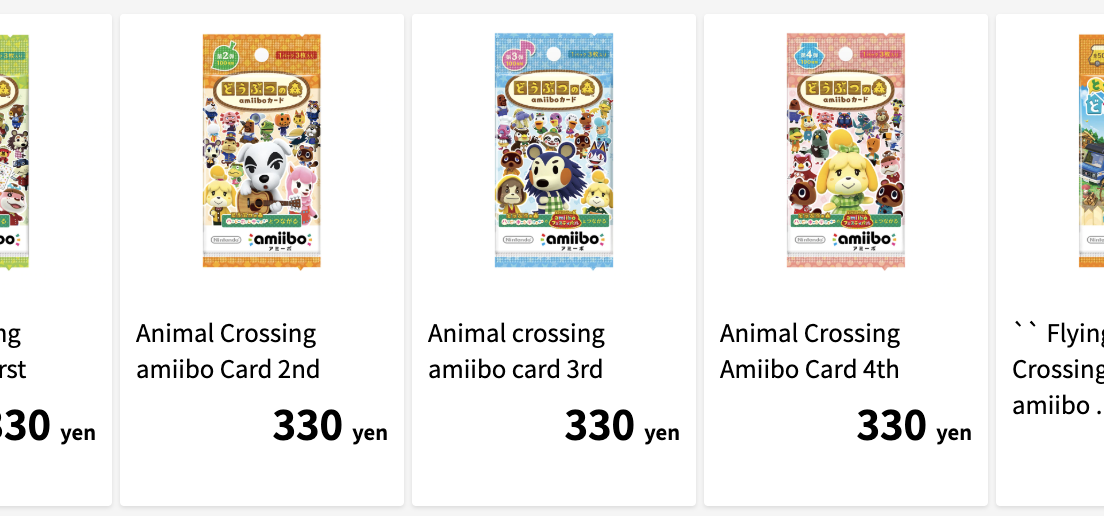Viewport: 1104px width, 516px height.
Task: Click the partially visible green pack image at left
Action: (13, 150)
